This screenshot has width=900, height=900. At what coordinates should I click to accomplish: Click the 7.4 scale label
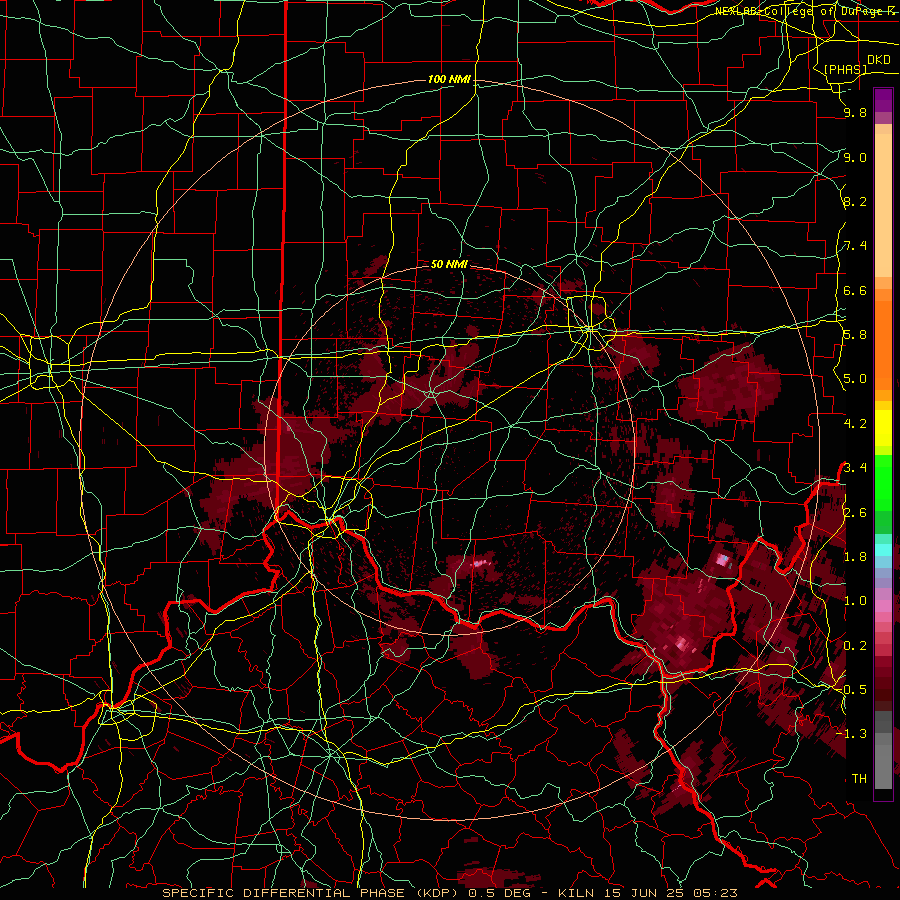pos(855,246)
